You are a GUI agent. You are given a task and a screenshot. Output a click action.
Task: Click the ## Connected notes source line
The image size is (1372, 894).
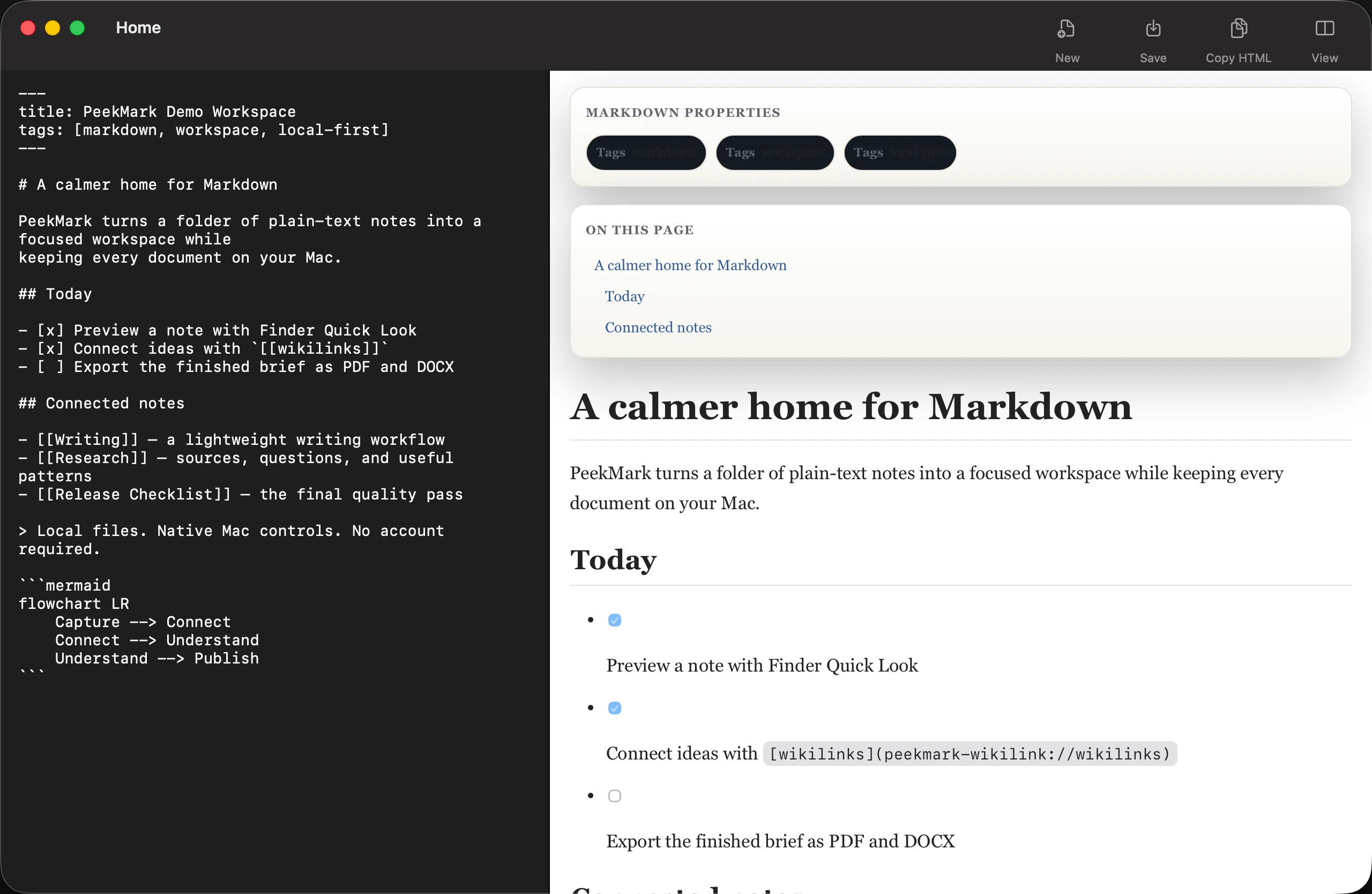pyautogui.click(x=101, y=404)
